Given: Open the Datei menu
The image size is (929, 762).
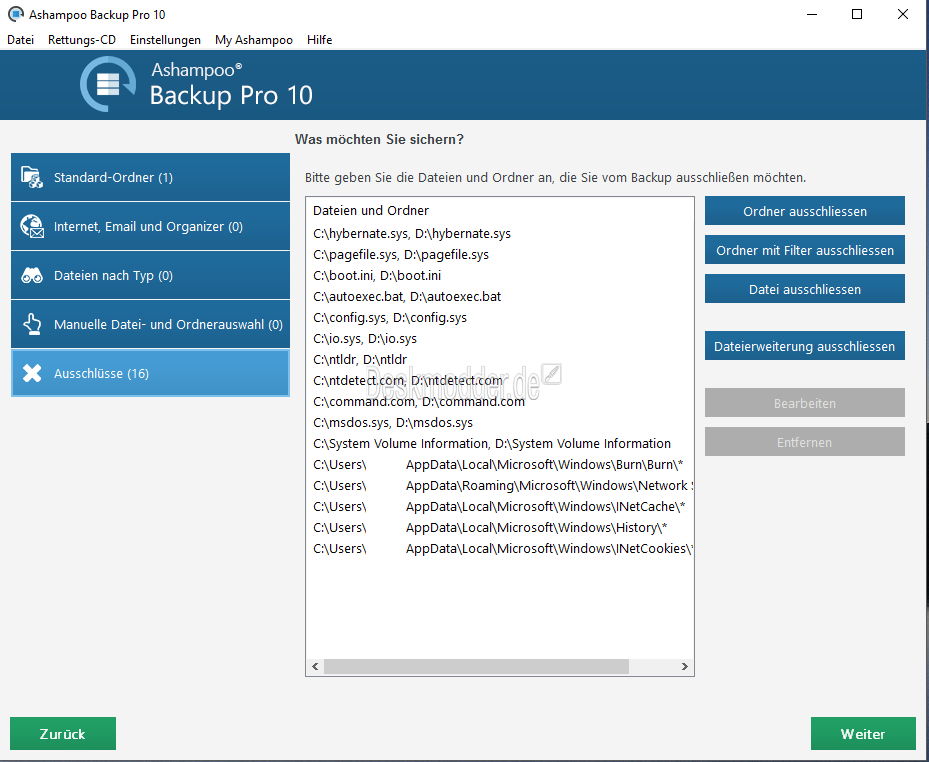Looking at the screenshot, I should (21, 40).
